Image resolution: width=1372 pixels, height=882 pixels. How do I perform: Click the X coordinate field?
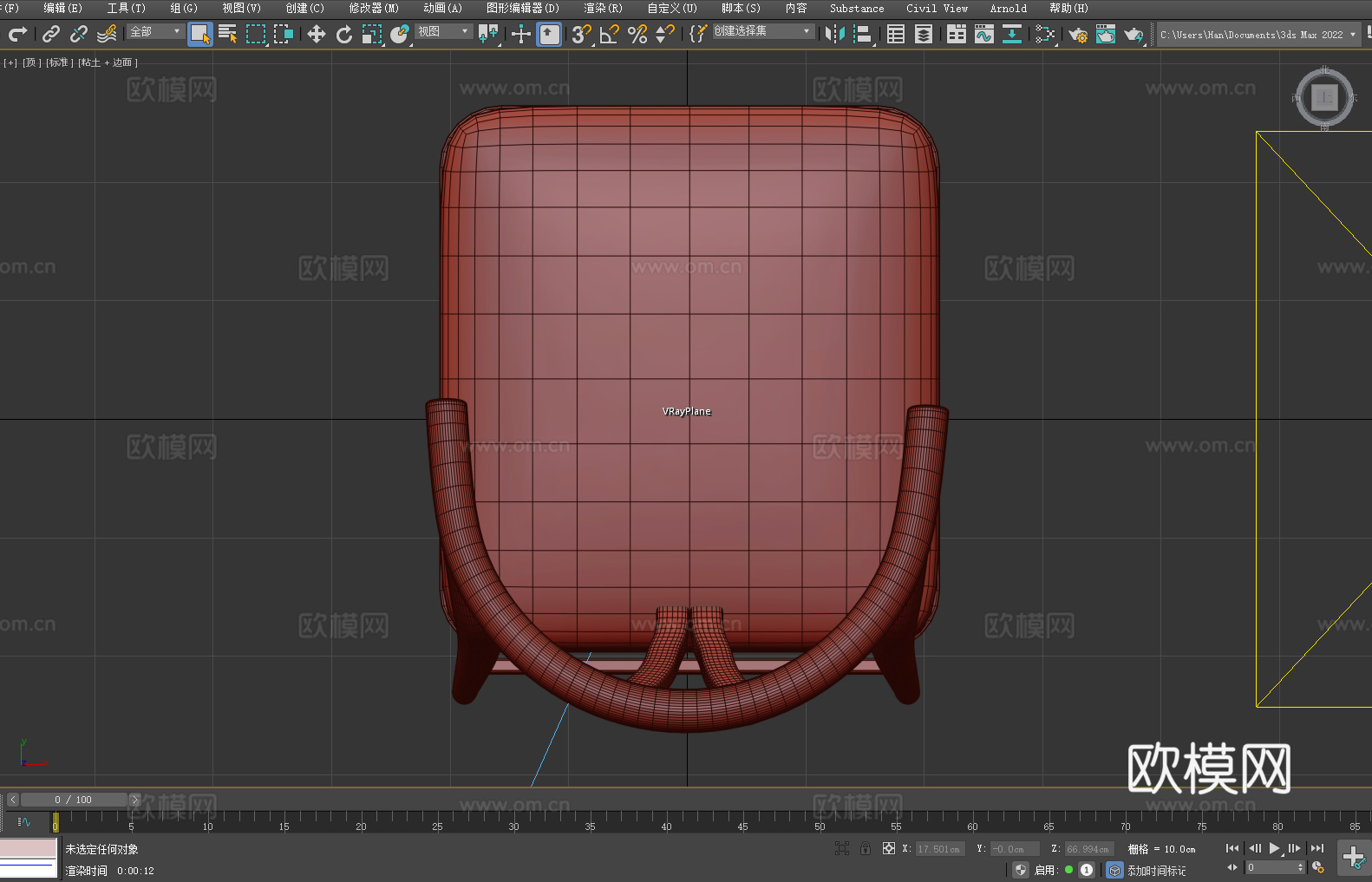940,849
